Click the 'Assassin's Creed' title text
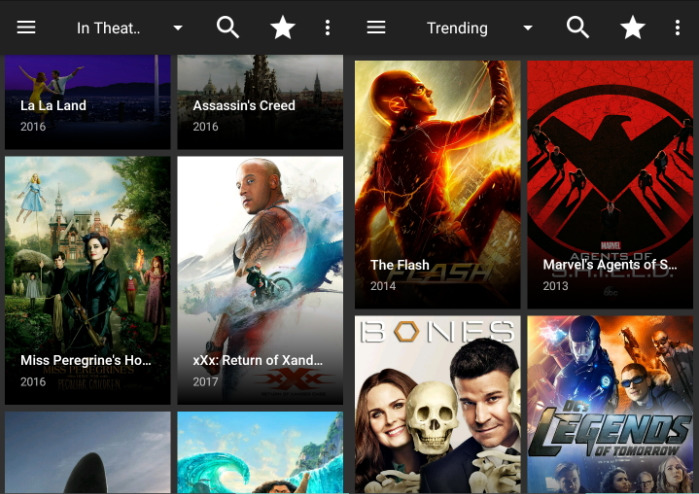699x494 pixels. 244,106
